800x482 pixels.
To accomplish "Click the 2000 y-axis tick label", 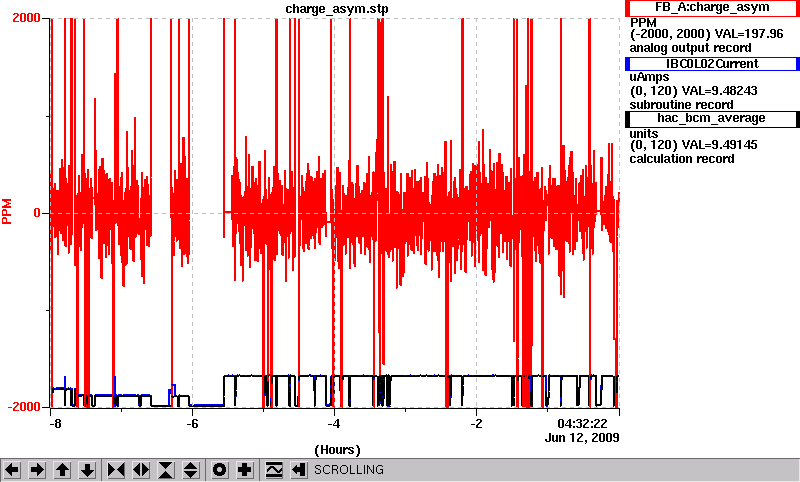I will (x=26, y=18).
